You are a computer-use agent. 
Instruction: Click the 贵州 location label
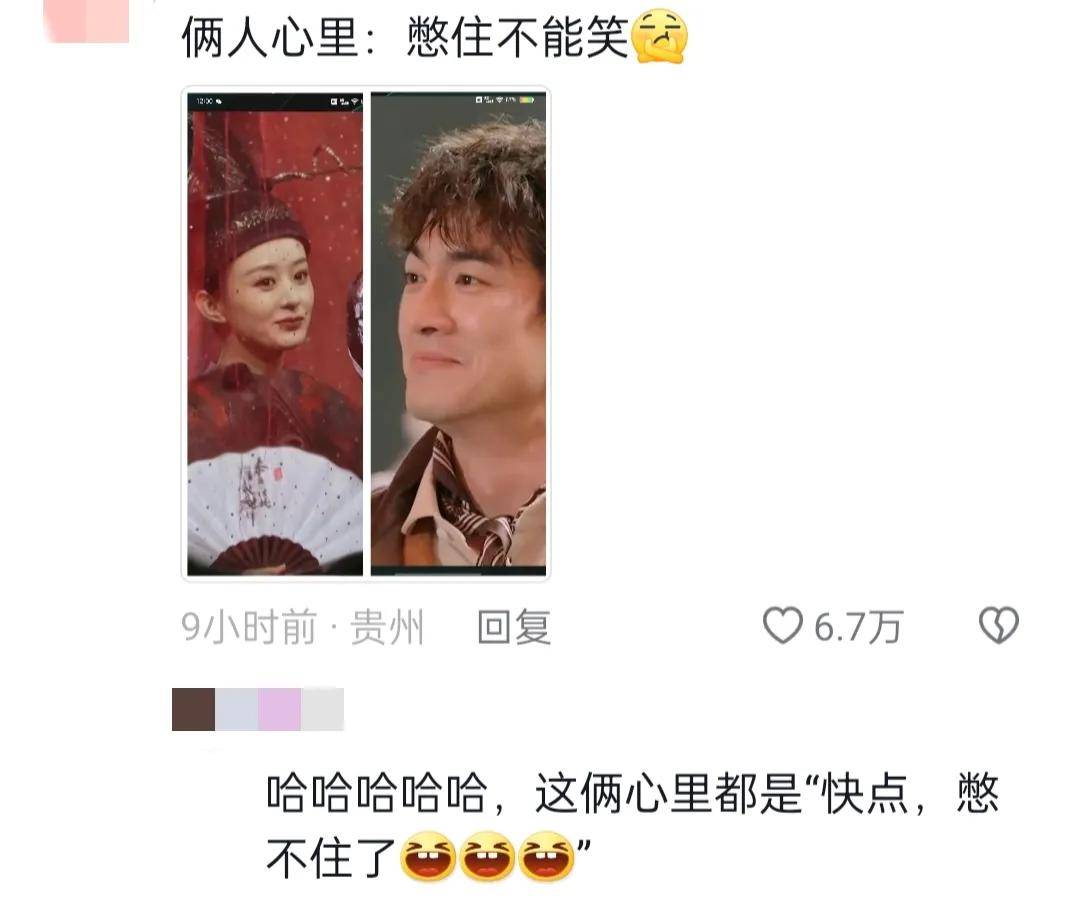[x=386, y=627]
